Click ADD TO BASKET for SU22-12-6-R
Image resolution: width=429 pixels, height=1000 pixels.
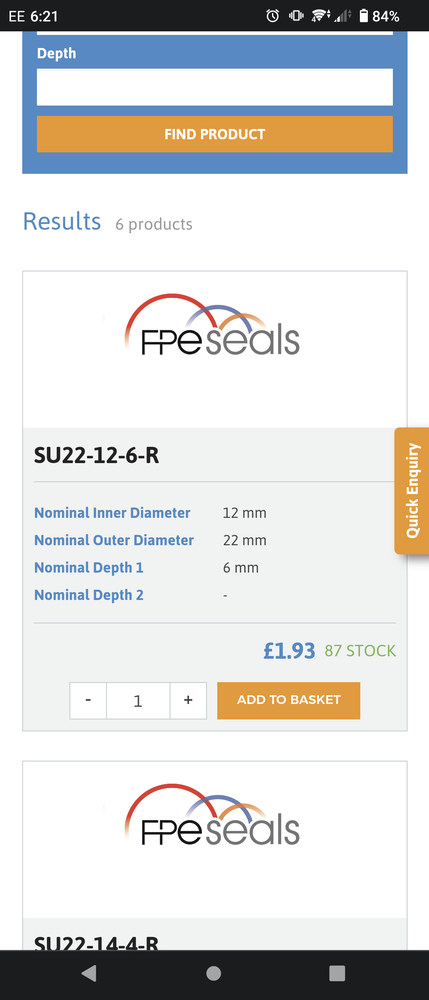coord(289,700)
